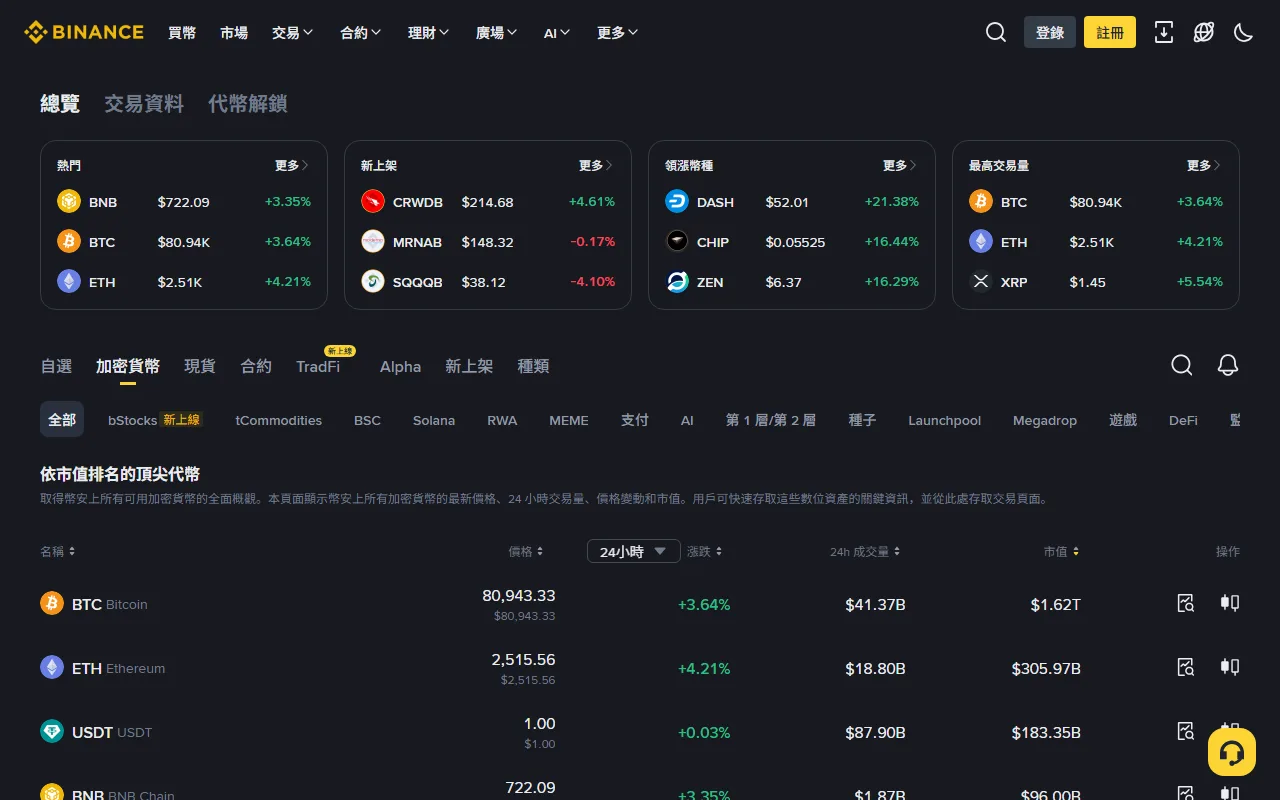This screenshot has width=1280, height=800.
Task: Select the 自選 market tab
Action: pyautogui.click(x=56, y=366)
